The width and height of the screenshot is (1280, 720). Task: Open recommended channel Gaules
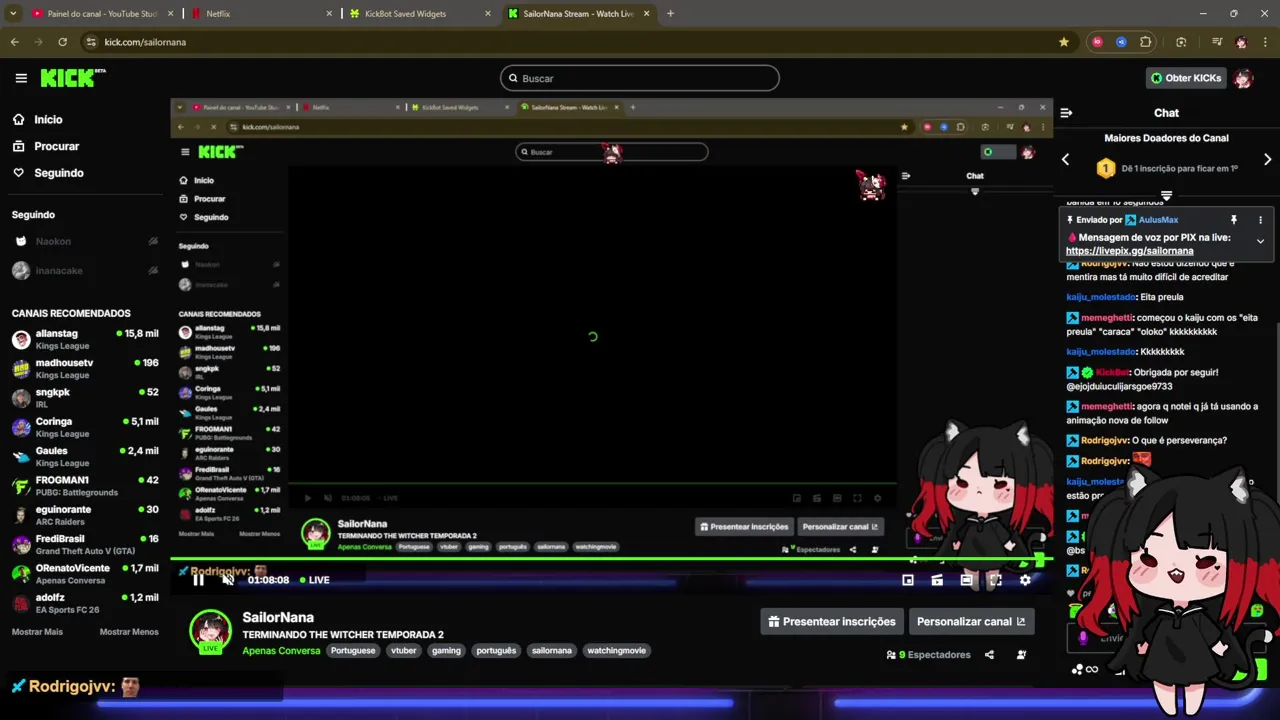tap(85, 456)
